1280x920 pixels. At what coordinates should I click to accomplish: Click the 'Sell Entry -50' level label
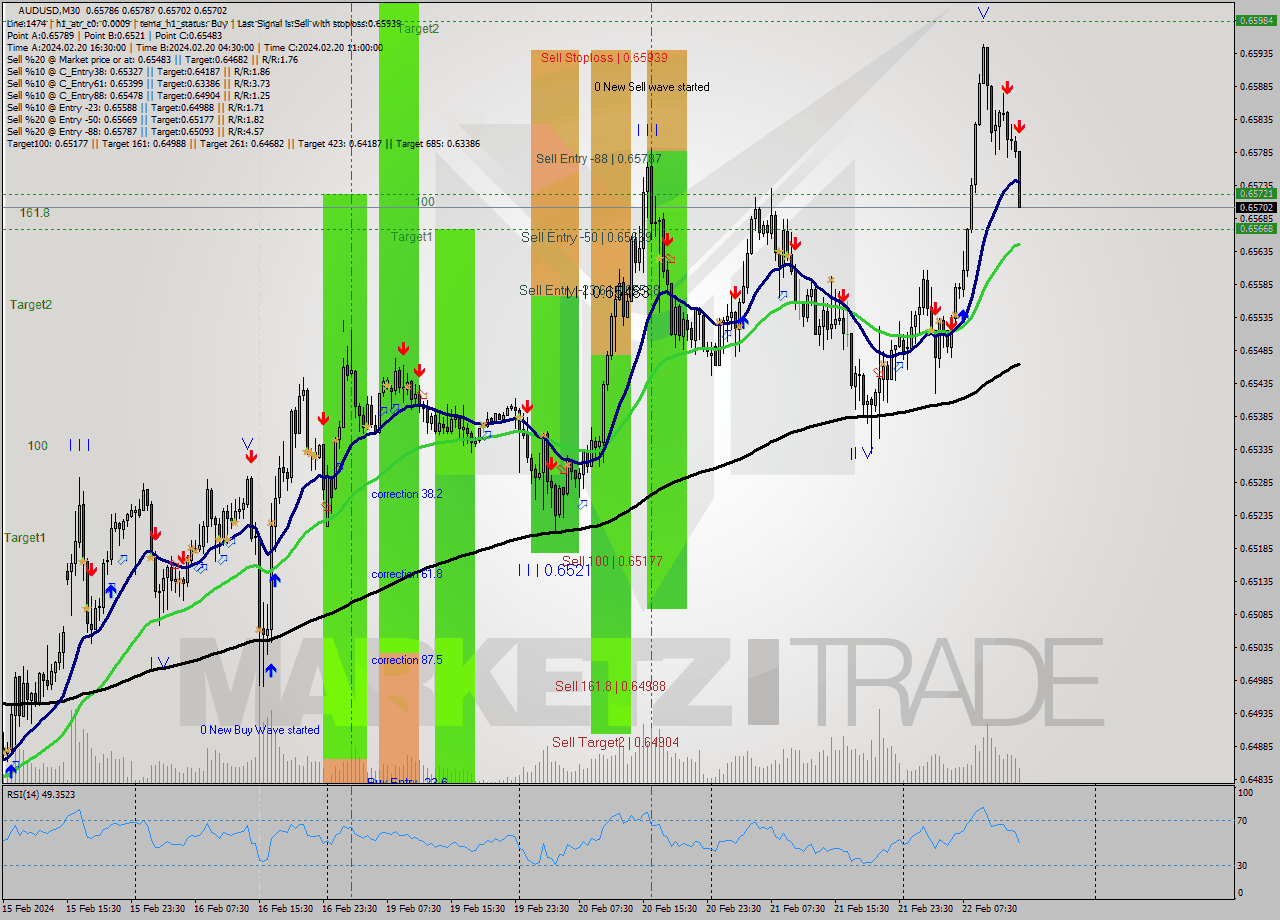(586, 237)
